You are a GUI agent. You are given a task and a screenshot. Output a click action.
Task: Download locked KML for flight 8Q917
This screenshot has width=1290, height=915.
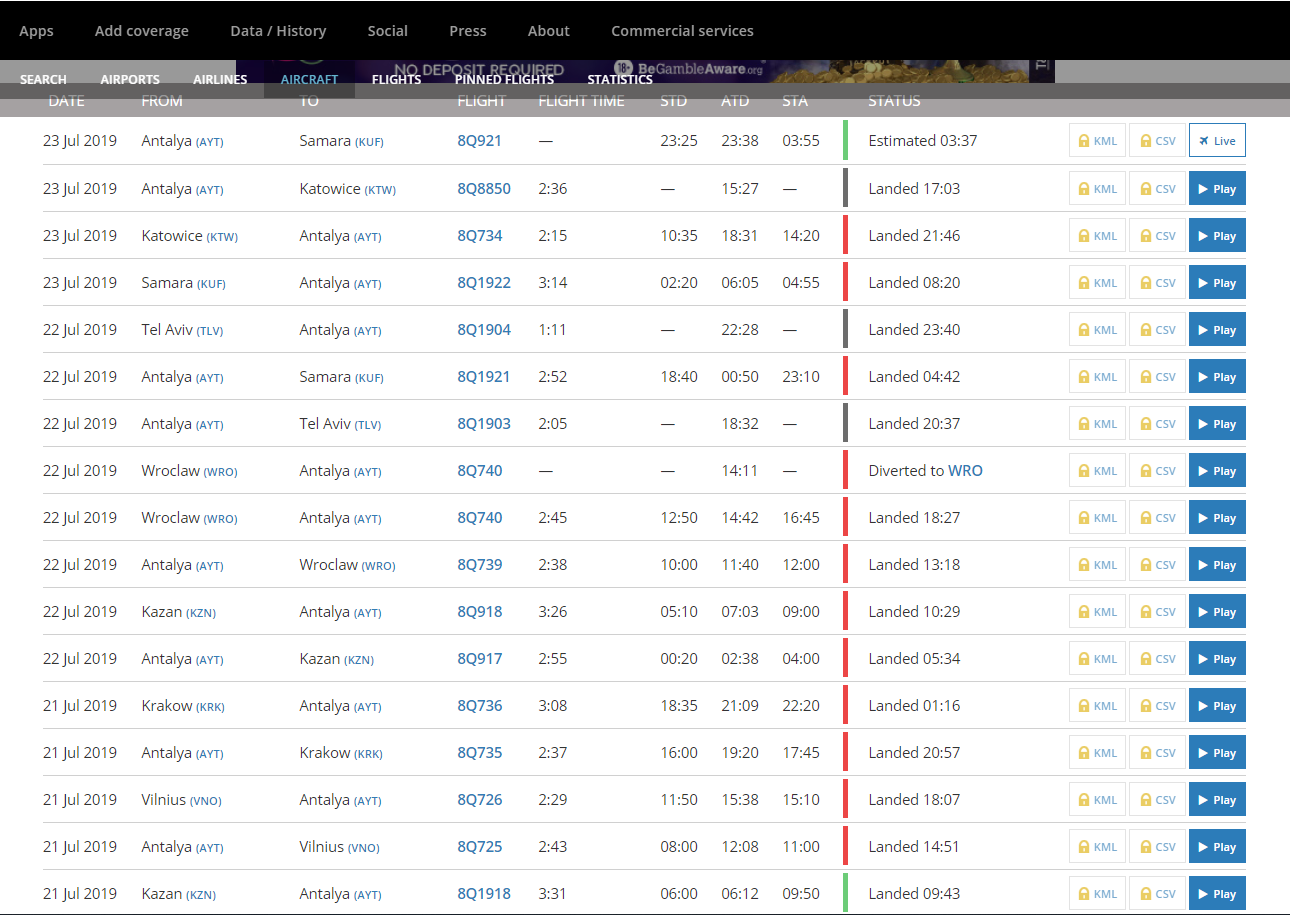tap(1097, 659)
